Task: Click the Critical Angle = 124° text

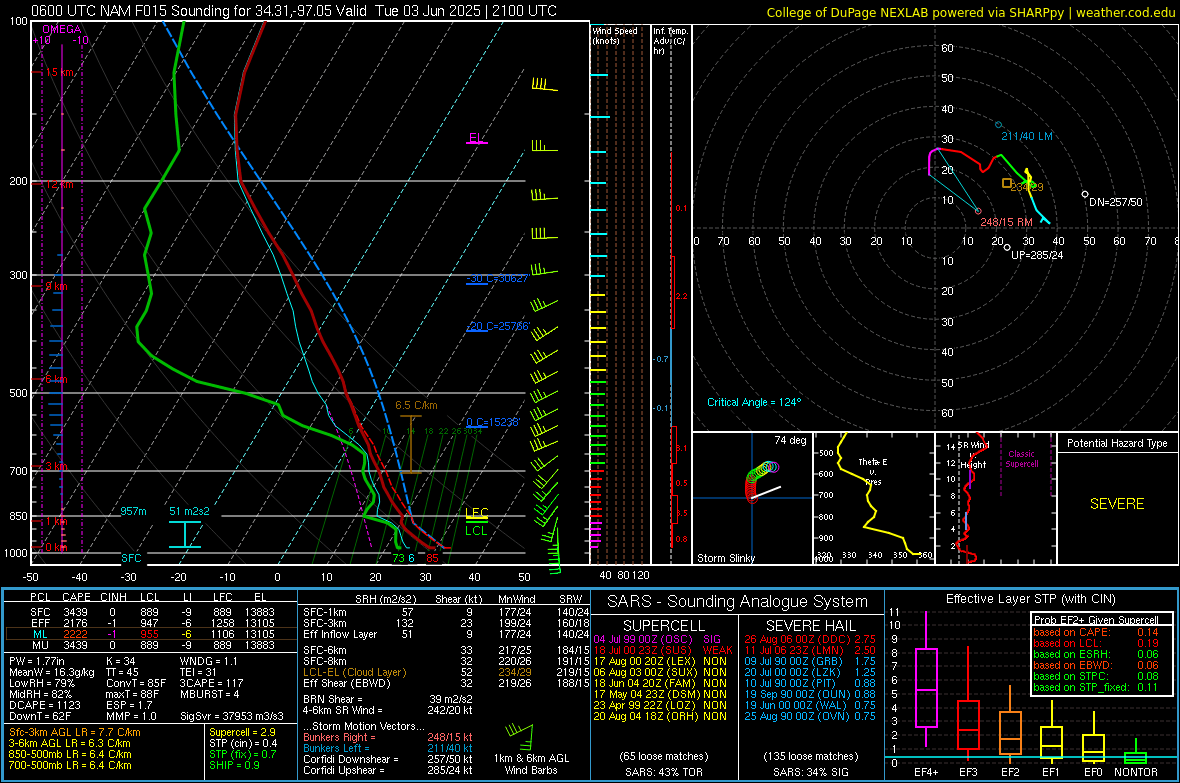Action: 754,402
